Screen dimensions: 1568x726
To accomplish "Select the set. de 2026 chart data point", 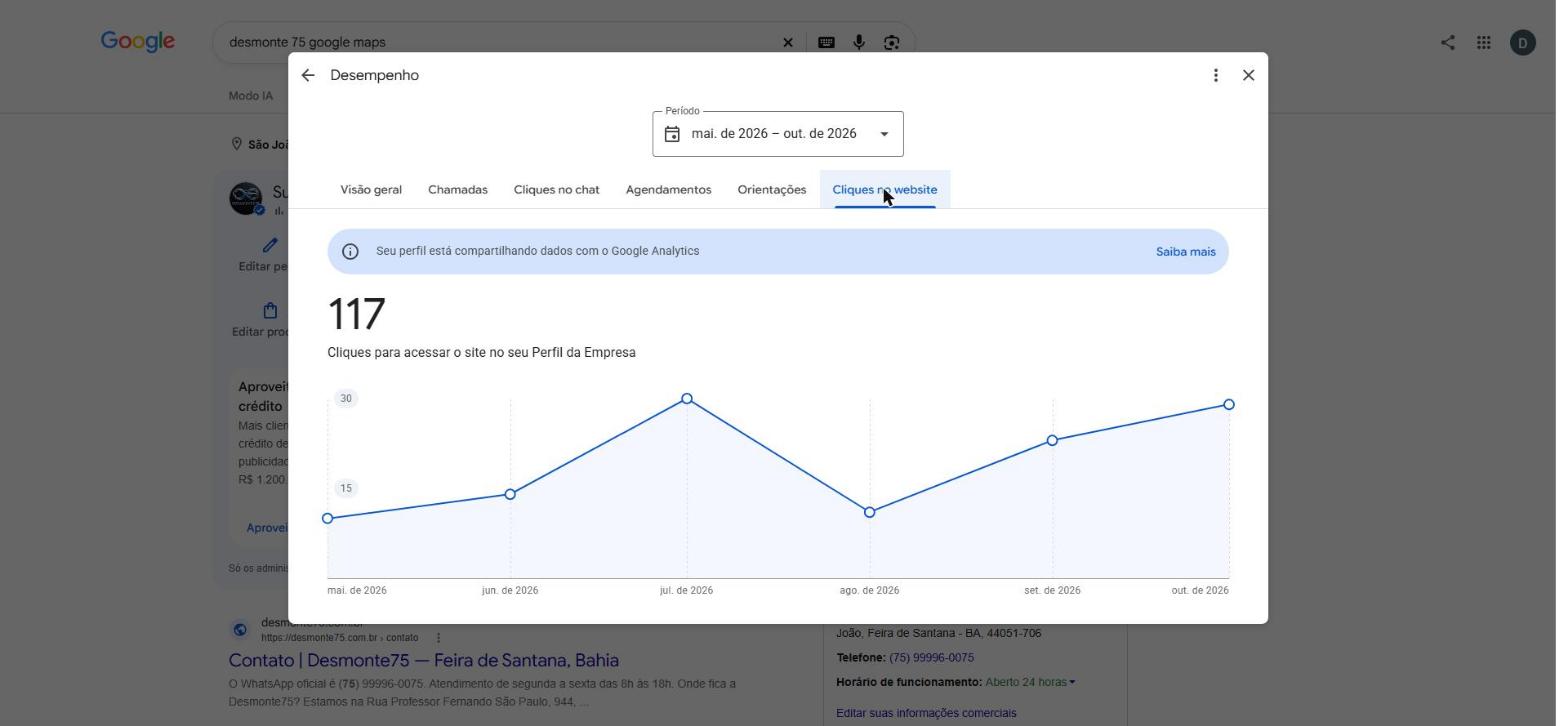I will [x=1052, y=440].
